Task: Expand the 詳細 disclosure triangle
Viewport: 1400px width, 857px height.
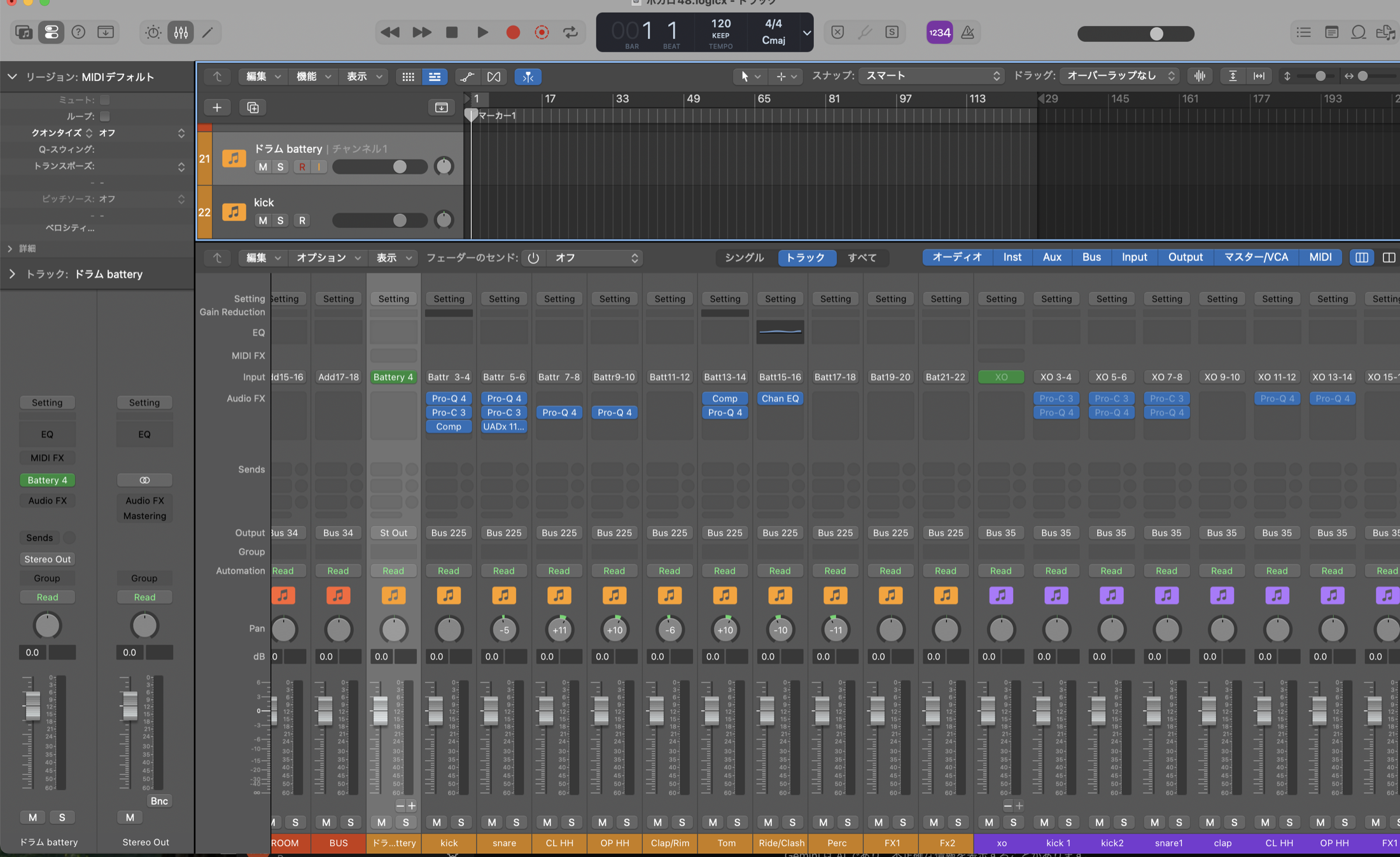Action: (x=10, y=248)
